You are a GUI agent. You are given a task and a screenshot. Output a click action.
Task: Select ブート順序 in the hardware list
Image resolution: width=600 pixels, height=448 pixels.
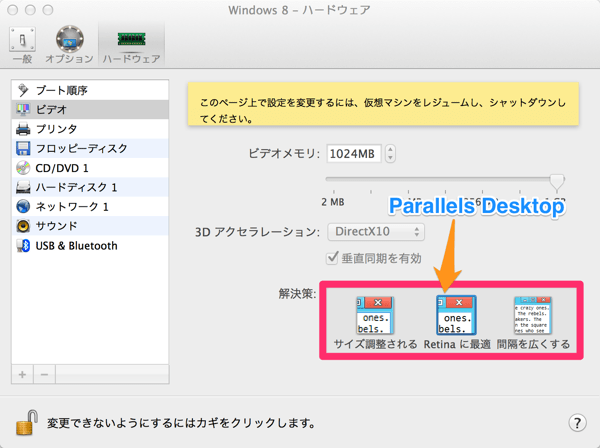90,90
